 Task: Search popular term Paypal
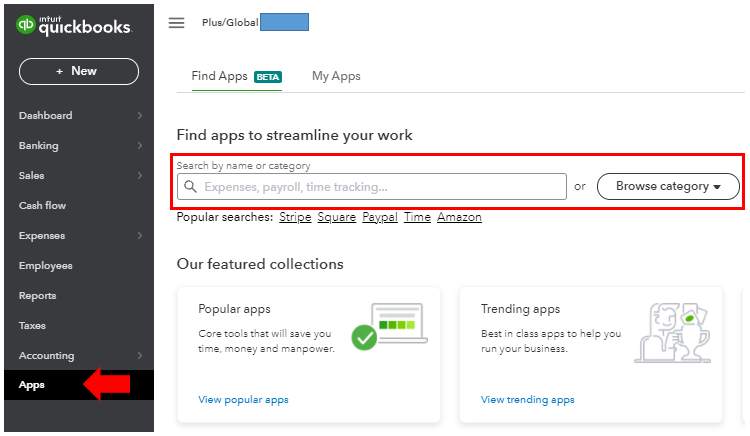pos(380,217)
